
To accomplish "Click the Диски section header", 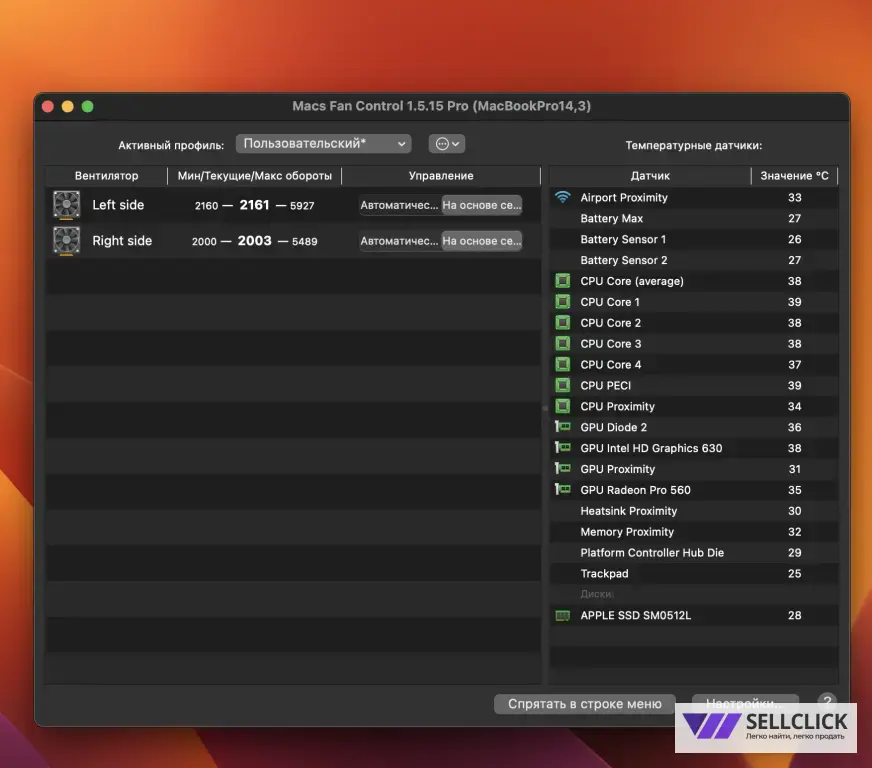I will click(597, 594).
